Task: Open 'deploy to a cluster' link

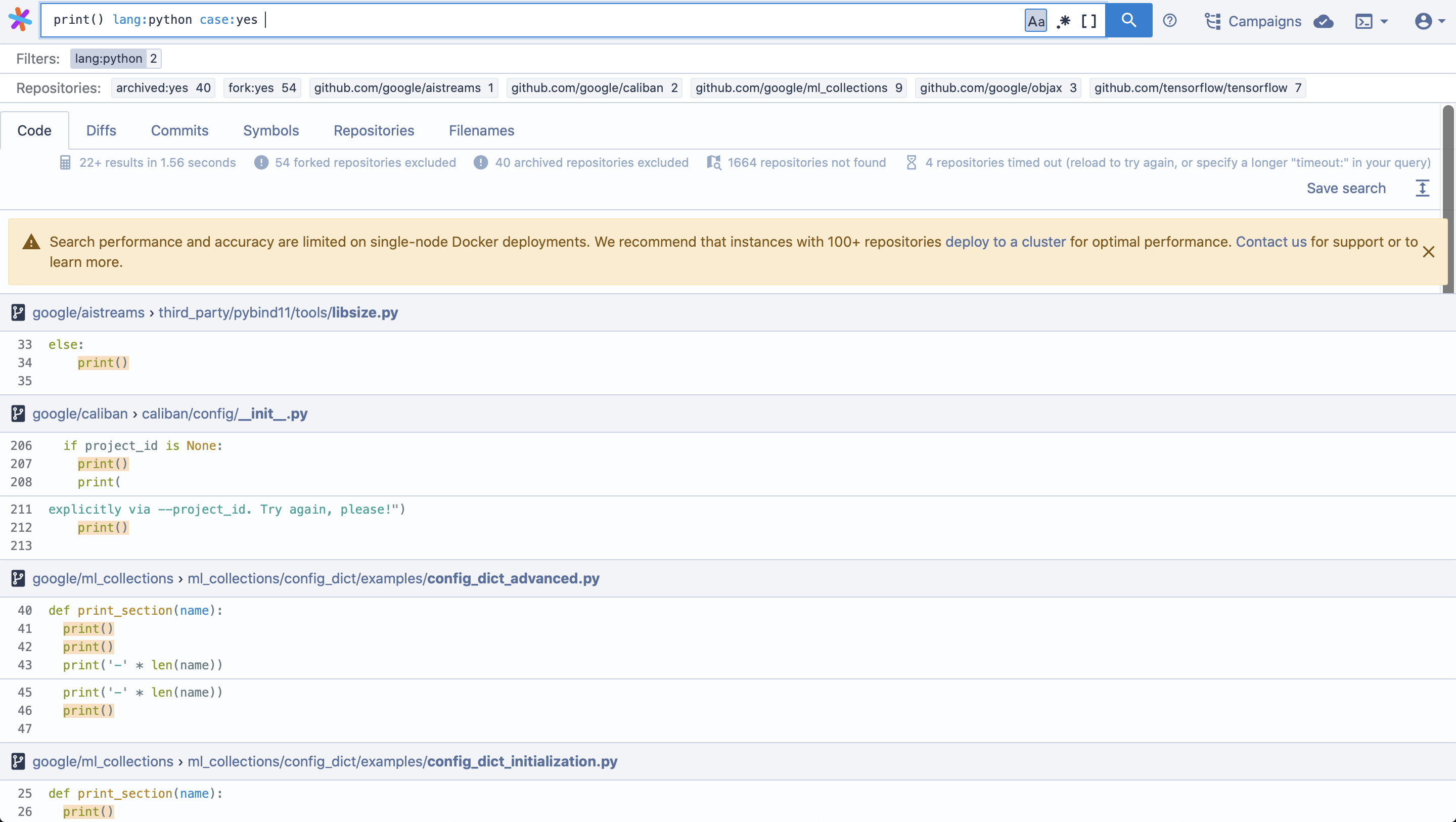Action: [x=1005, y=242]
